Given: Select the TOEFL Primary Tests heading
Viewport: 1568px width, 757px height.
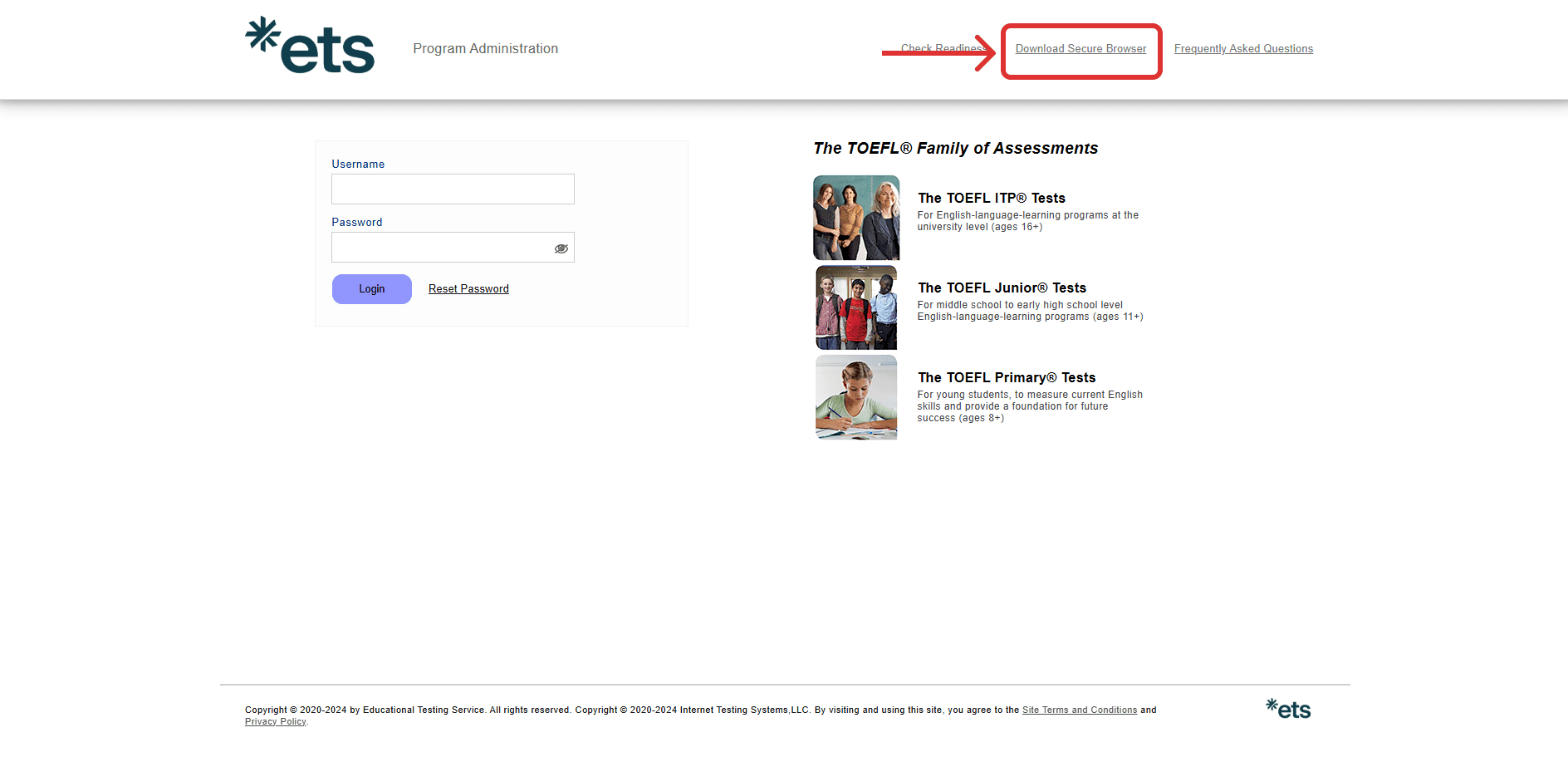Looking at the screenshot, I should point(1007,377).
